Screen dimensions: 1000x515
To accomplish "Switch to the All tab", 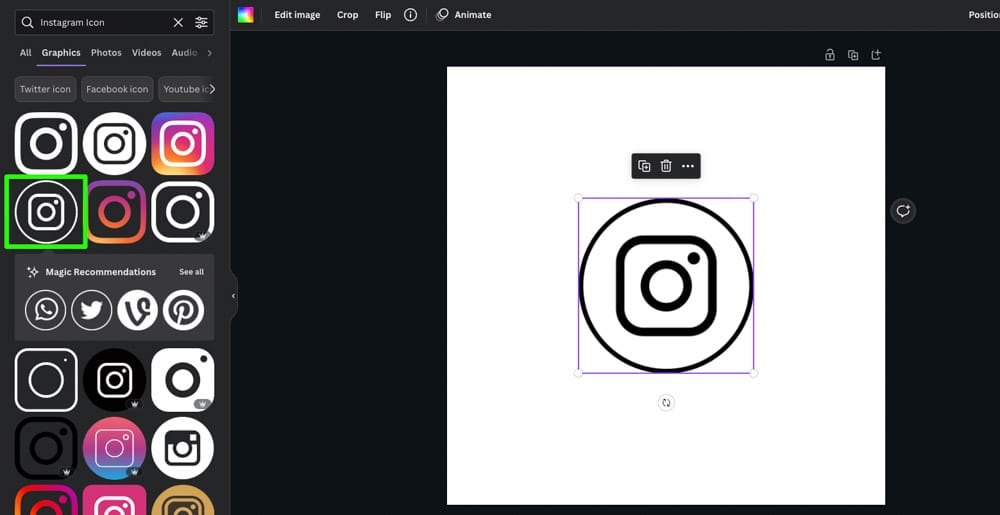I will click(x=26, y=53).
